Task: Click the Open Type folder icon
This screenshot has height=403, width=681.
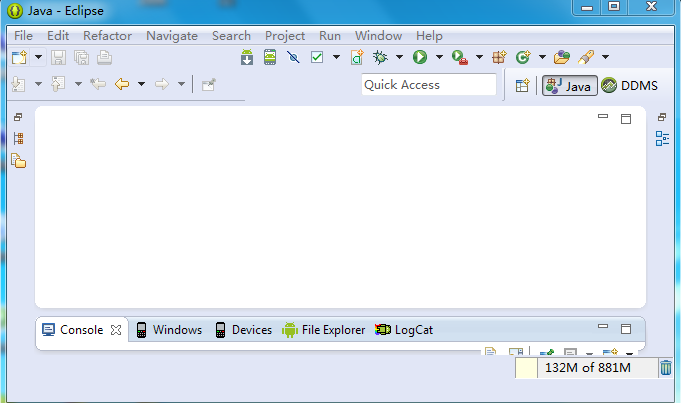Action: (562, 57)
